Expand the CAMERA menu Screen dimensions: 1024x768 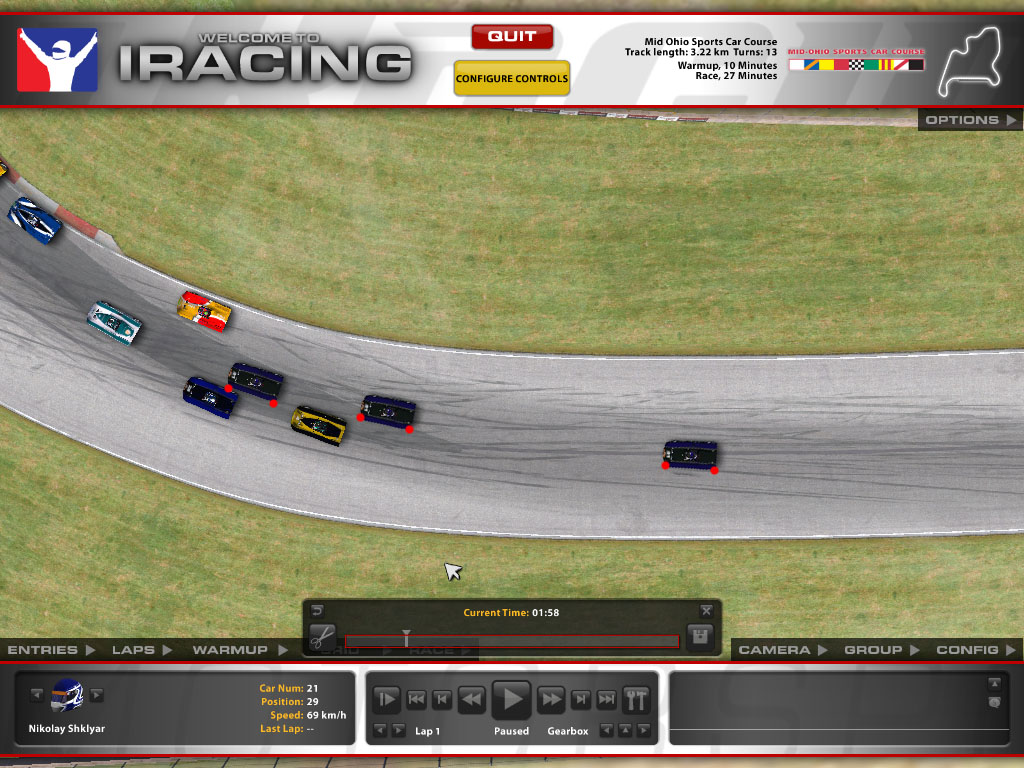click(x=781, y=650)
